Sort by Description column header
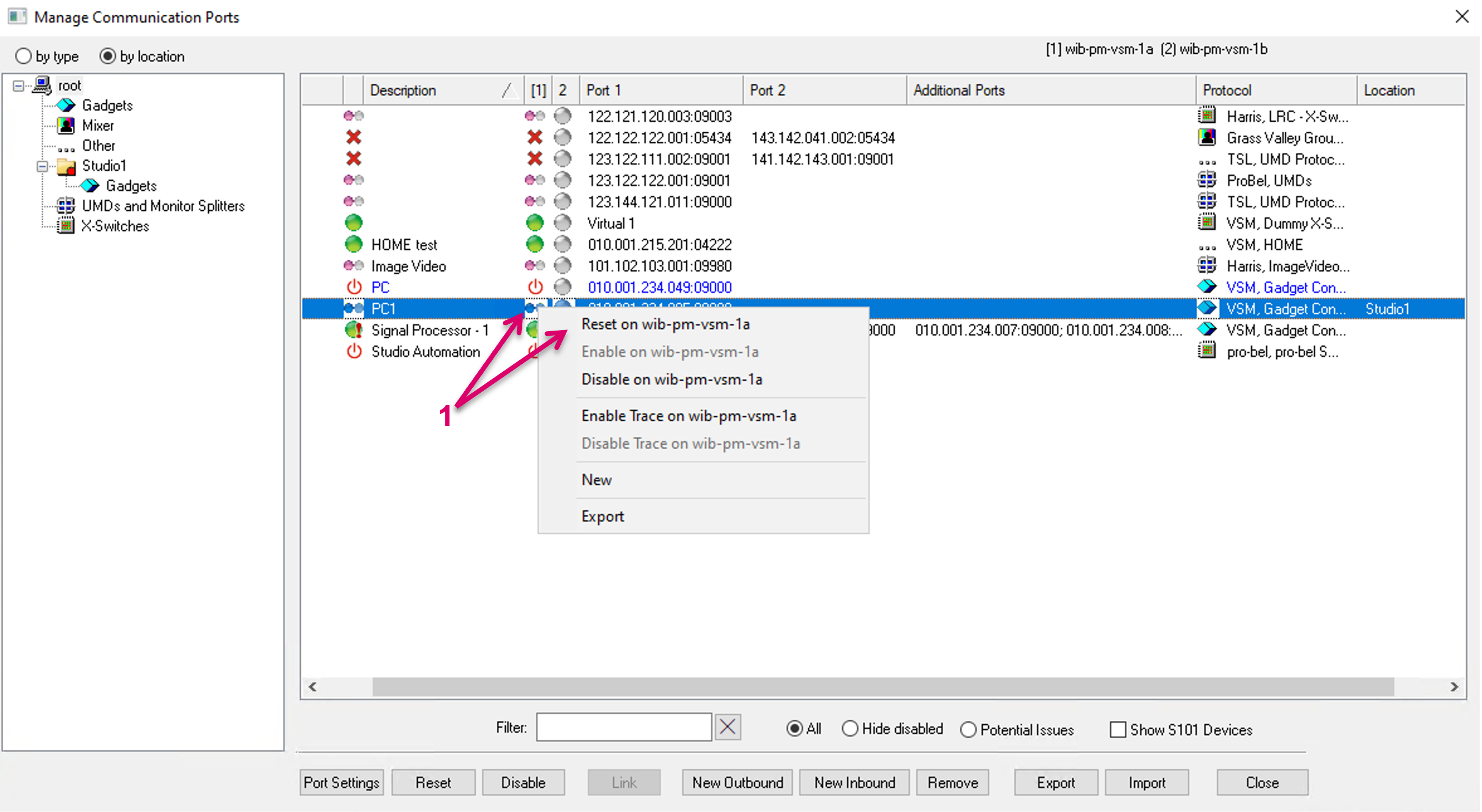The height and width of the screenshot is (812, 1482). (403, 90)
